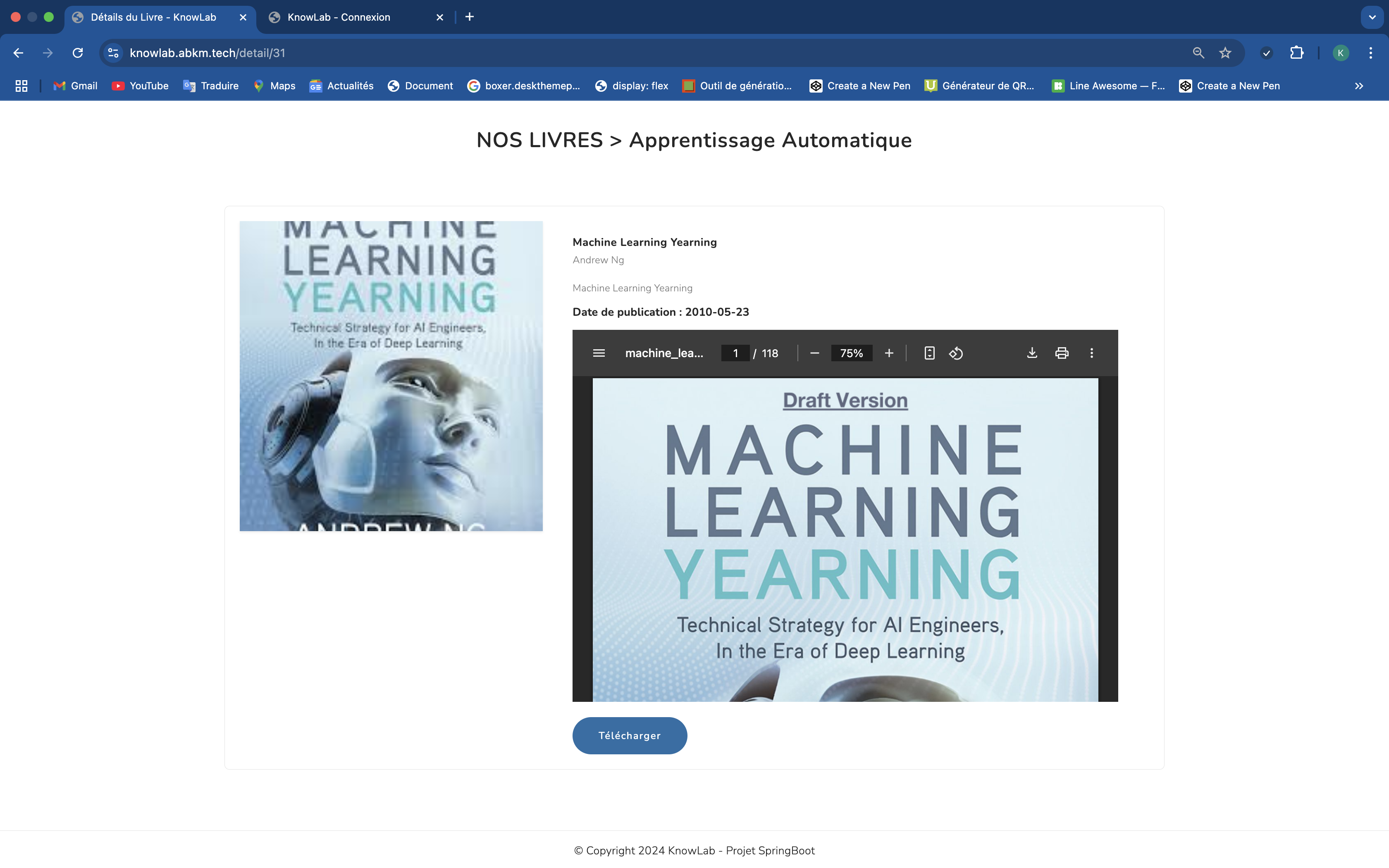
Task: Open the Outil de génératio... bookmark
Action: 737,86
